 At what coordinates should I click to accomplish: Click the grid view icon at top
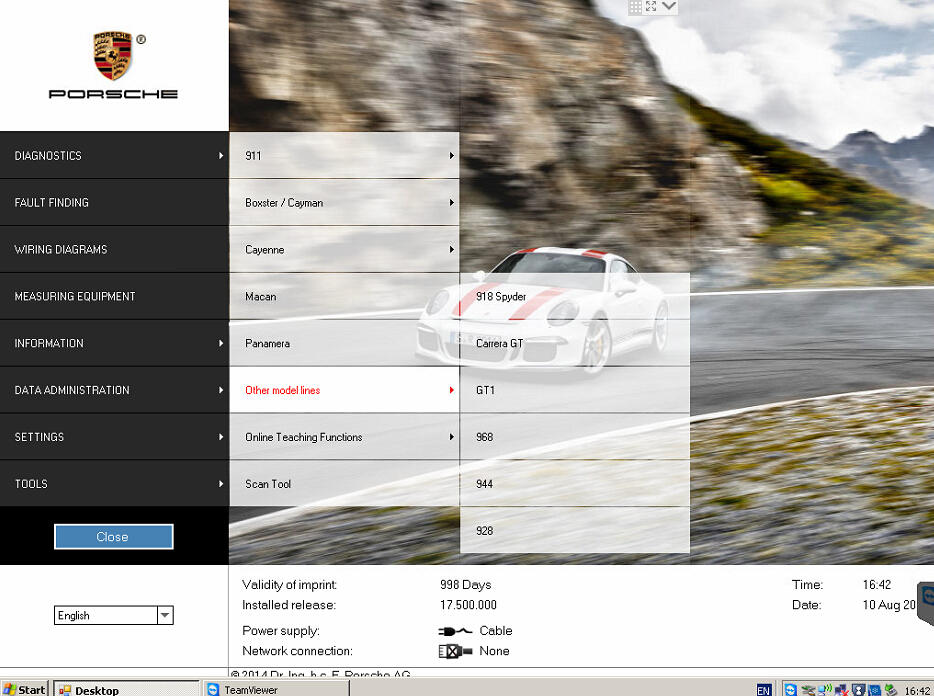click(635, 6)
